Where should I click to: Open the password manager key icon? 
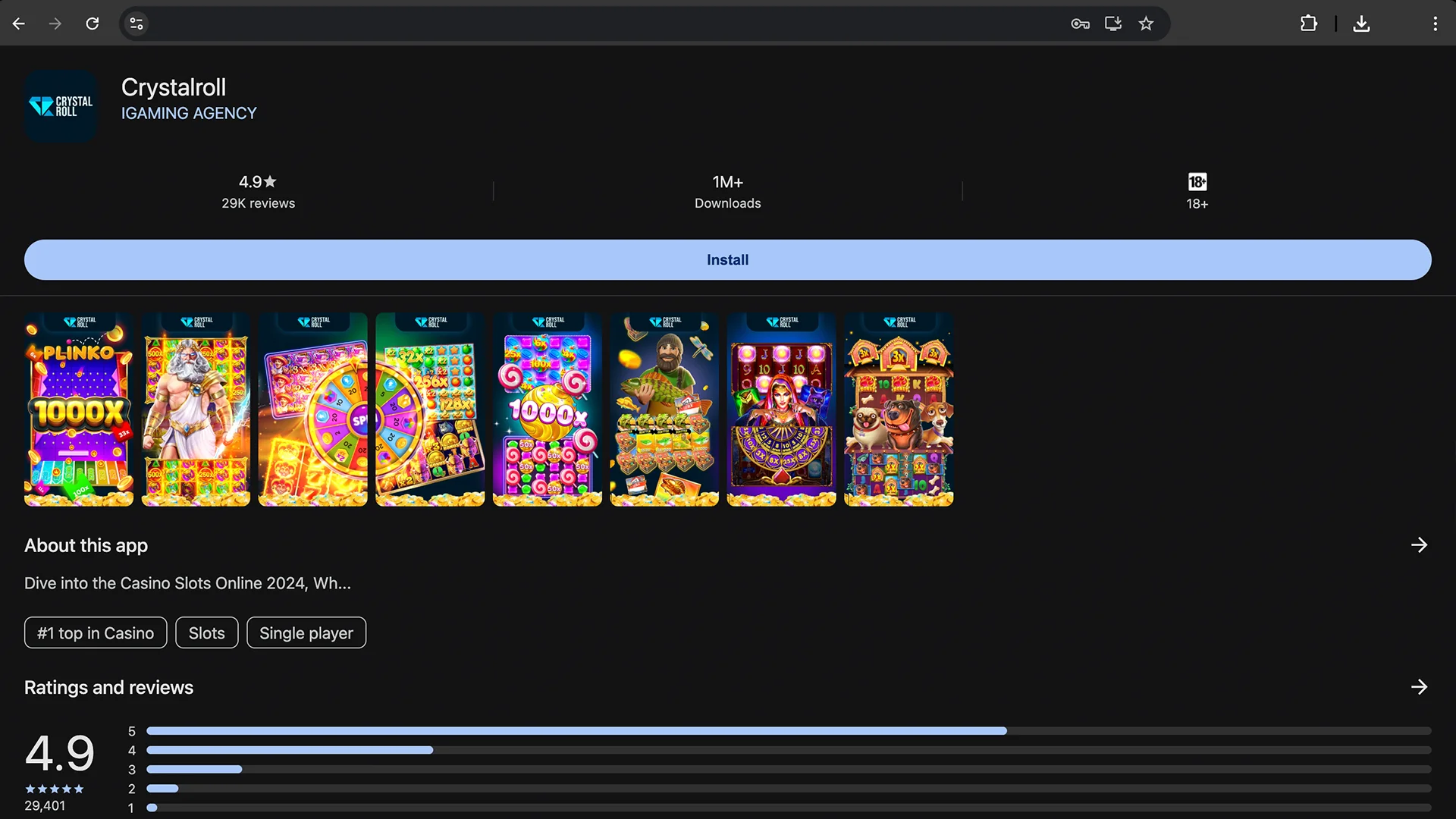(1080, 24)
